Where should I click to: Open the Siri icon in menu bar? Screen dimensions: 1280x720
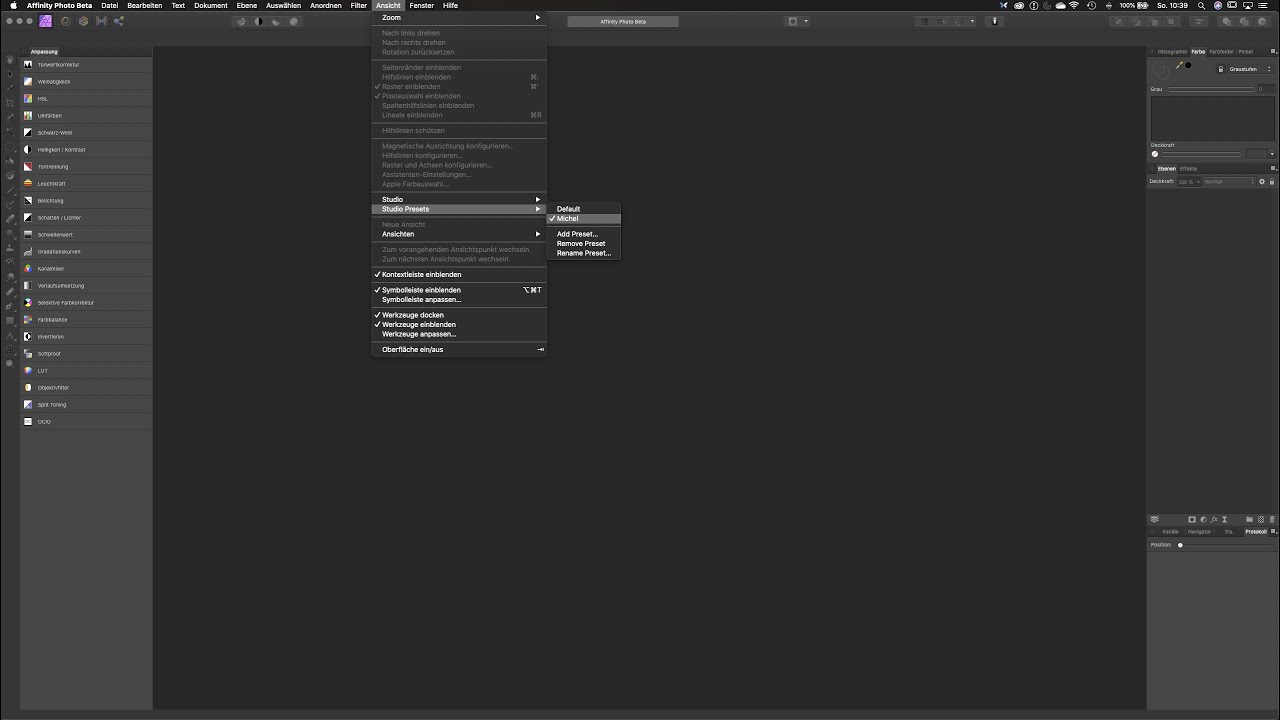(x=1217, y=5)
